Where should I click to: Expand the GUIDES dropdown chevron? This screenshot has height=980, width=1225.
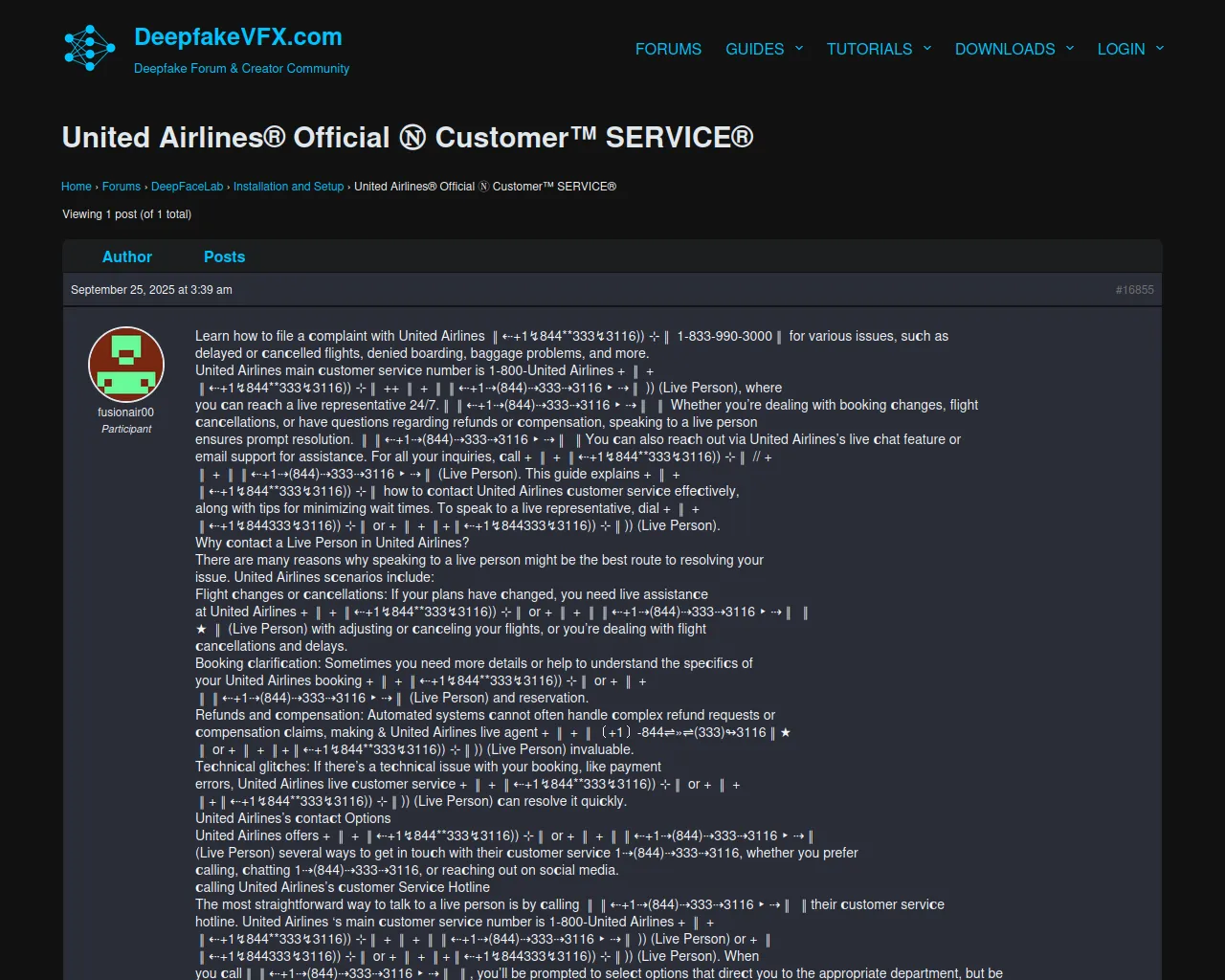point(799,48)
